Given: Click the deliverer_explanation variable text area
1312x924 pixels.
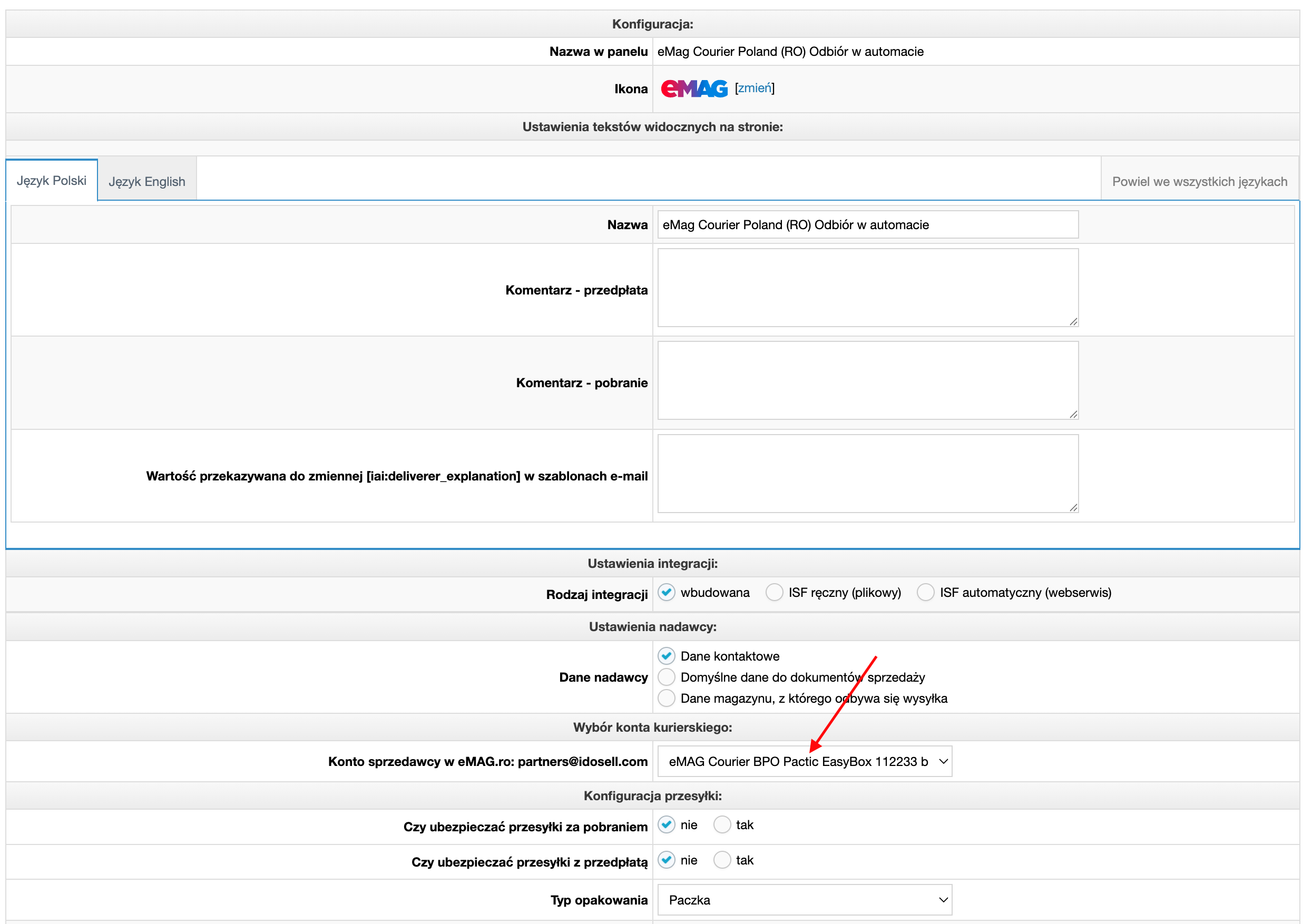Looking at the screenshot, I should point(867,474).
